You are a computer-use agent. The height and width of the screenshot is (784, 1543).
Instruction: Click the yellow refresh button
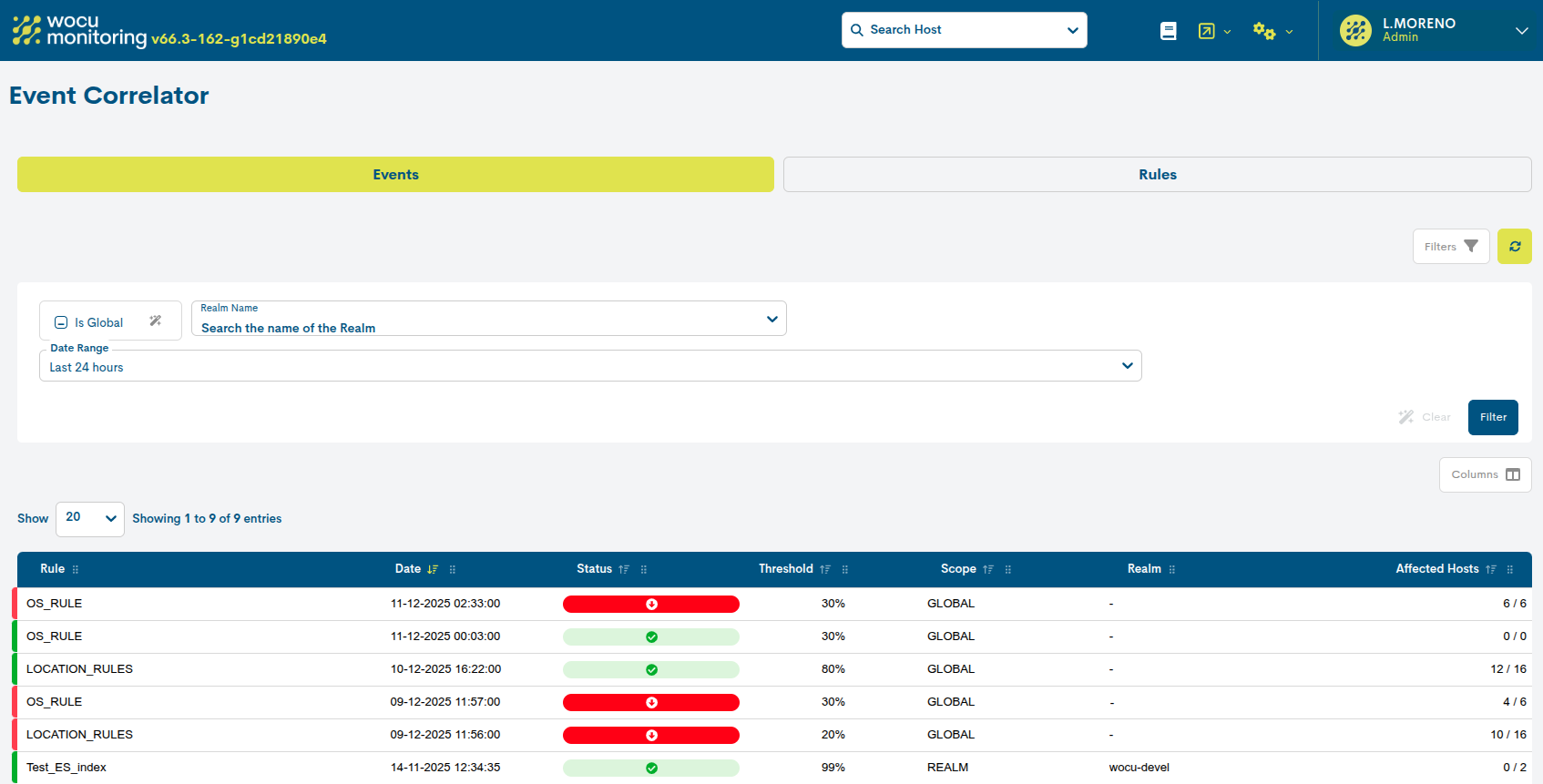(x=1514, y=247)
